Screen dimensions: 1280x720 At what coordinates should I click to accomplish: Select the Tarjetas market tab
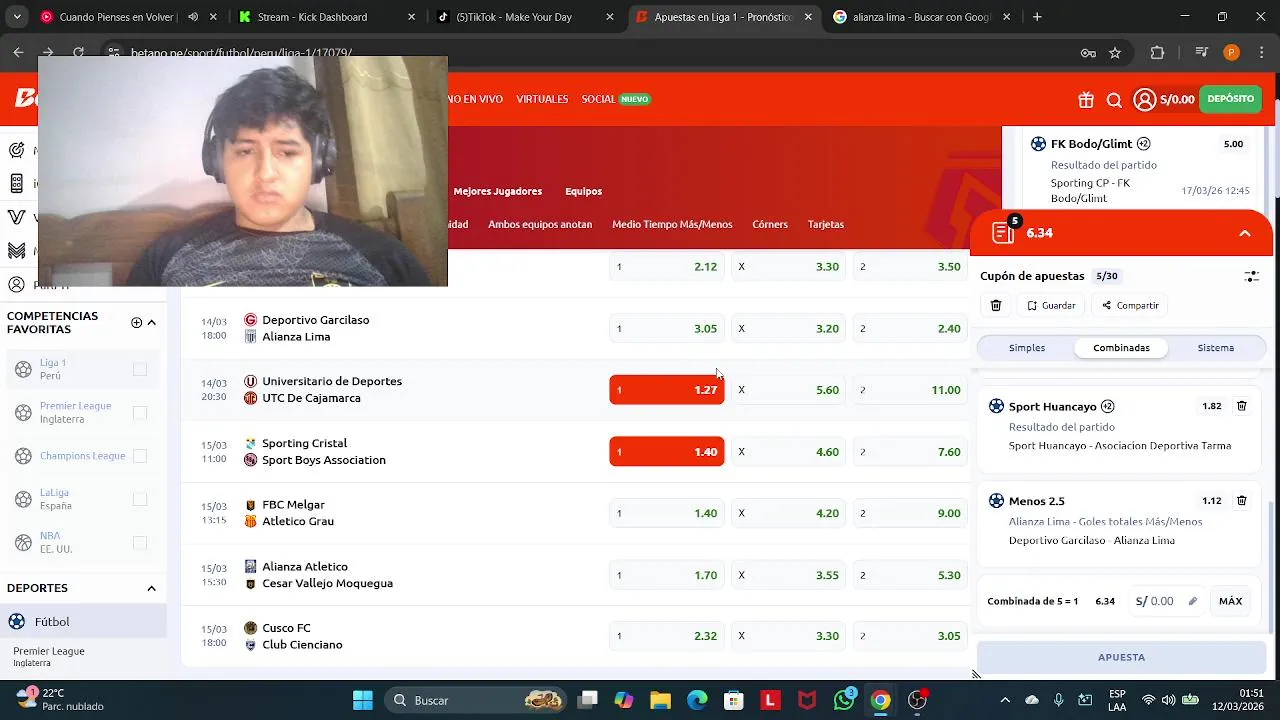(826, 224)
